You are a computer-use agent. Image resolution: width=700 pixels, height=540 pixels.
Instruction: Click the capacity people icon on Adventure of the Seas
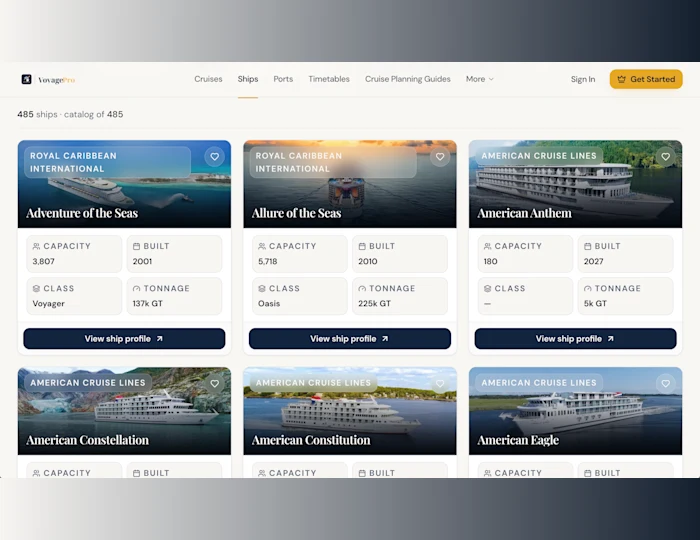tap(36, 246)
